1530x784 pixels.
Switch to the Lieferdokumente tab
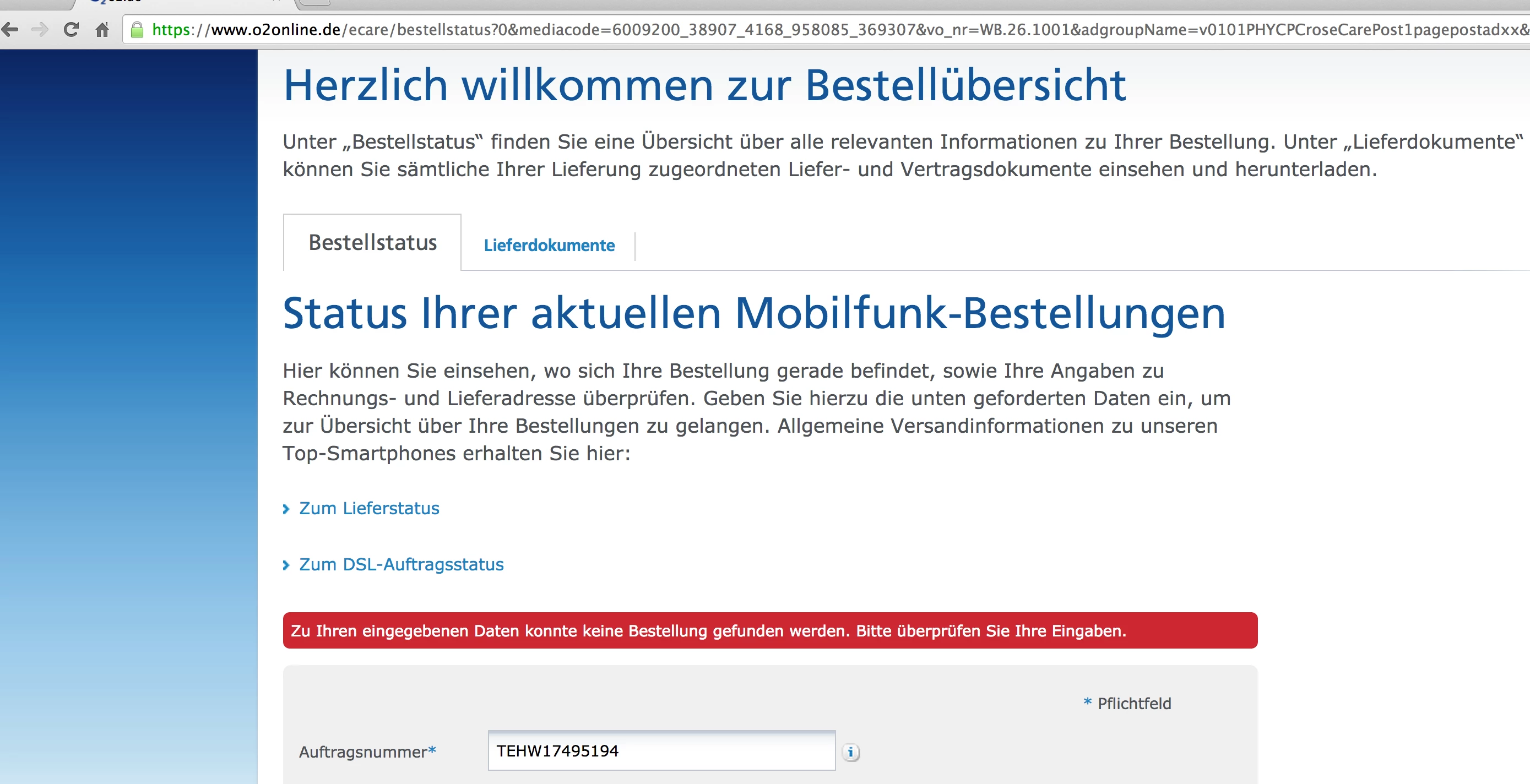[x=549, y=244]
